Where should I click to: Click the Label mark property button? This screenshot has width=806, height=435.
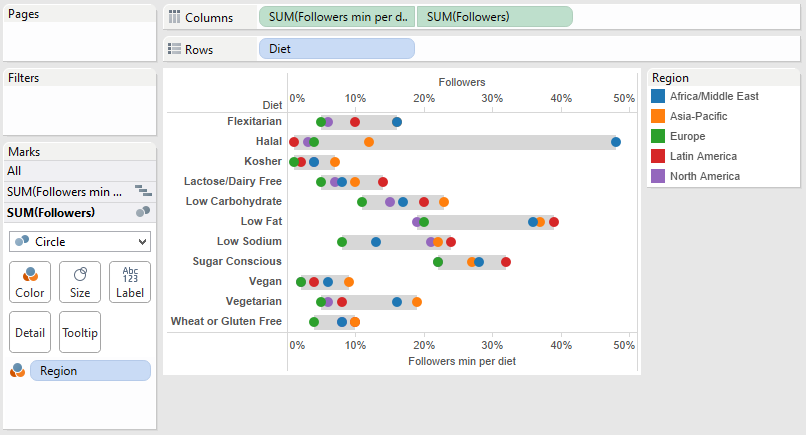coord(130,282)
